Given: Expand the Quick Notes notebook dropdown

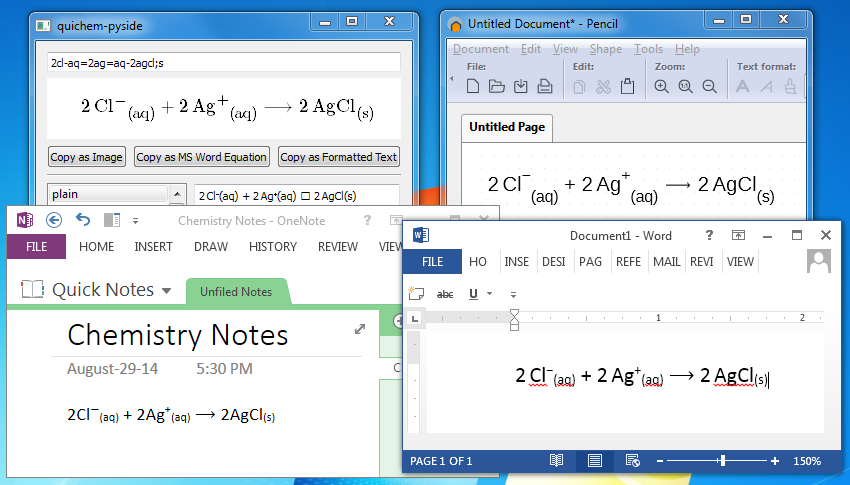Looking at the screenshot, I should click(x=167, y=291).
